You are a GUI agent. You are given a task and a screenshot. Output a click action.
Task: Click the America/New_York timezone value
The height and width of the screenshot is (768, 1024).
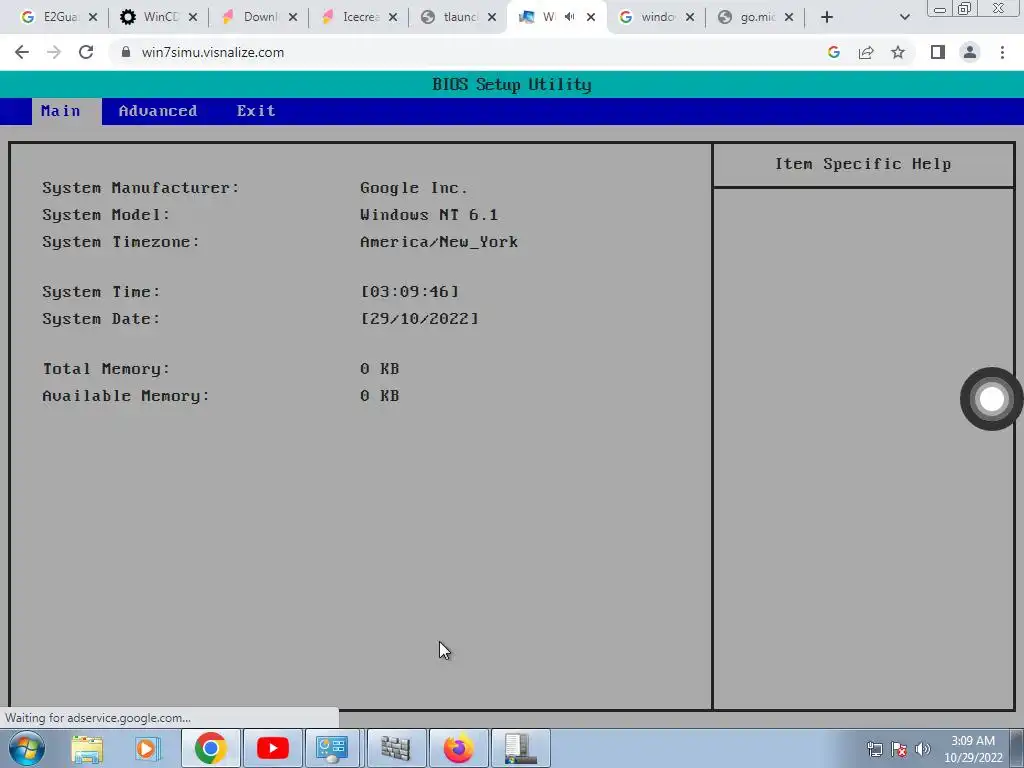(x=439, y=242)
